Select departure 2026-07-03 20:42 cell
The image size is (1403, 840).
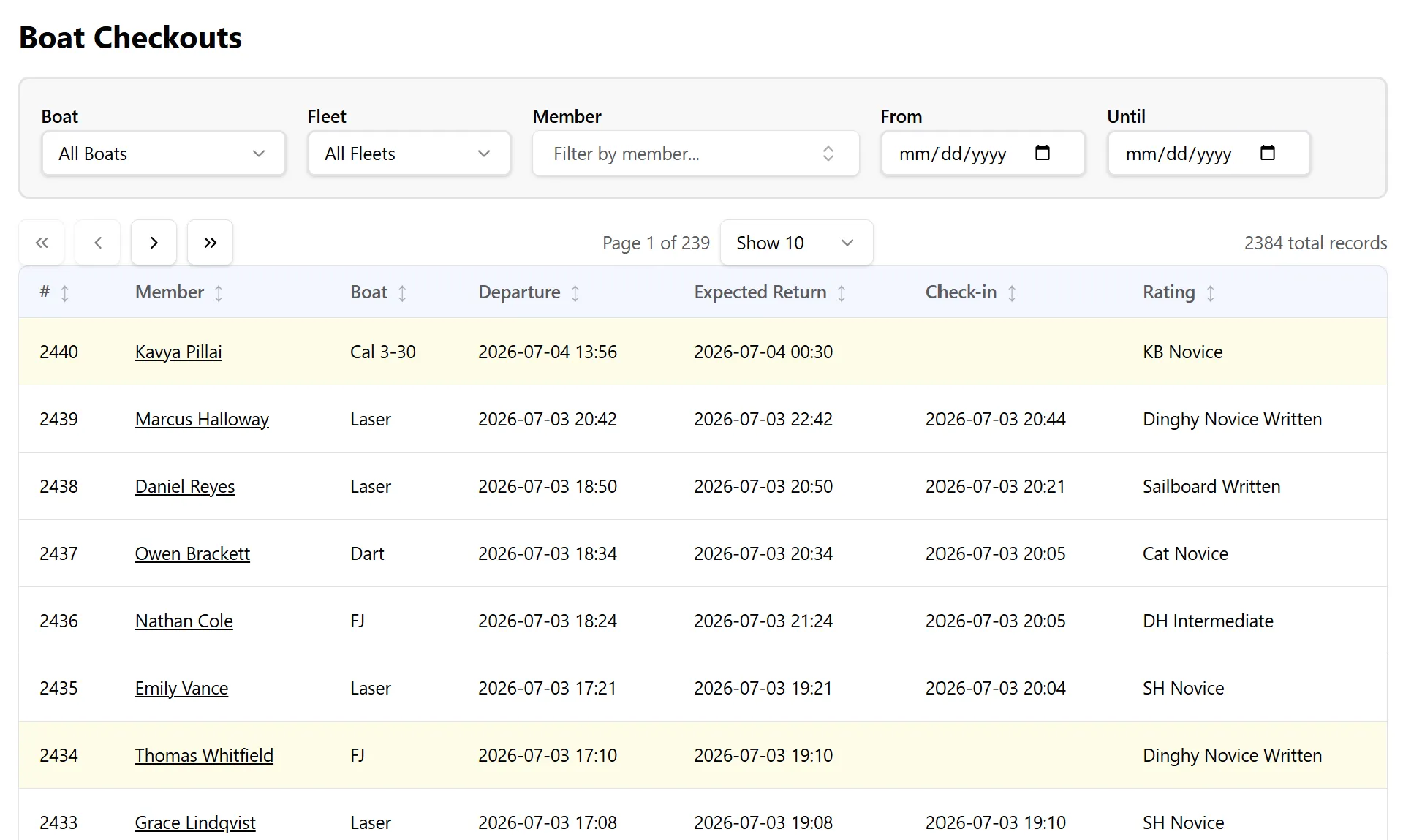click(548, 420)
